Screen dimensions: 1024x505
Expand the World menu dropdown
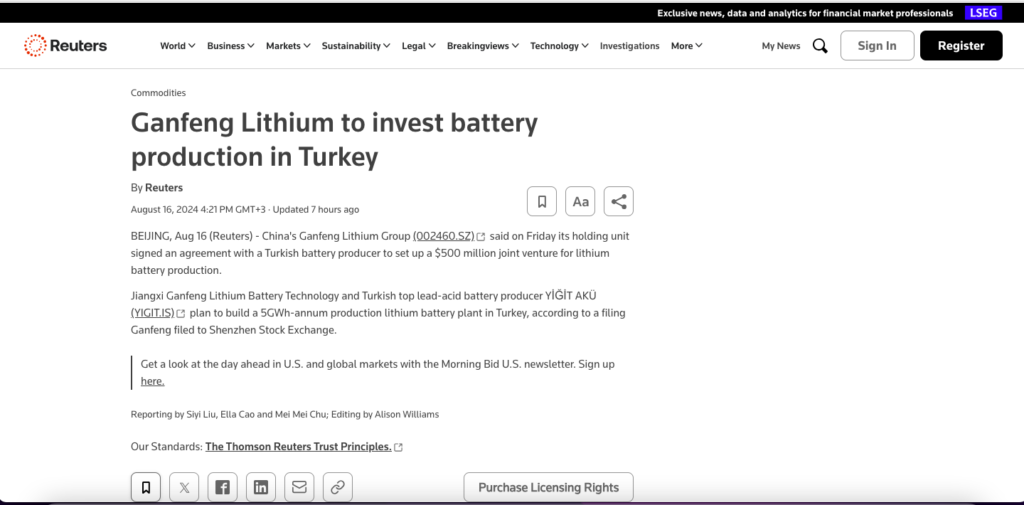[178, 46]
